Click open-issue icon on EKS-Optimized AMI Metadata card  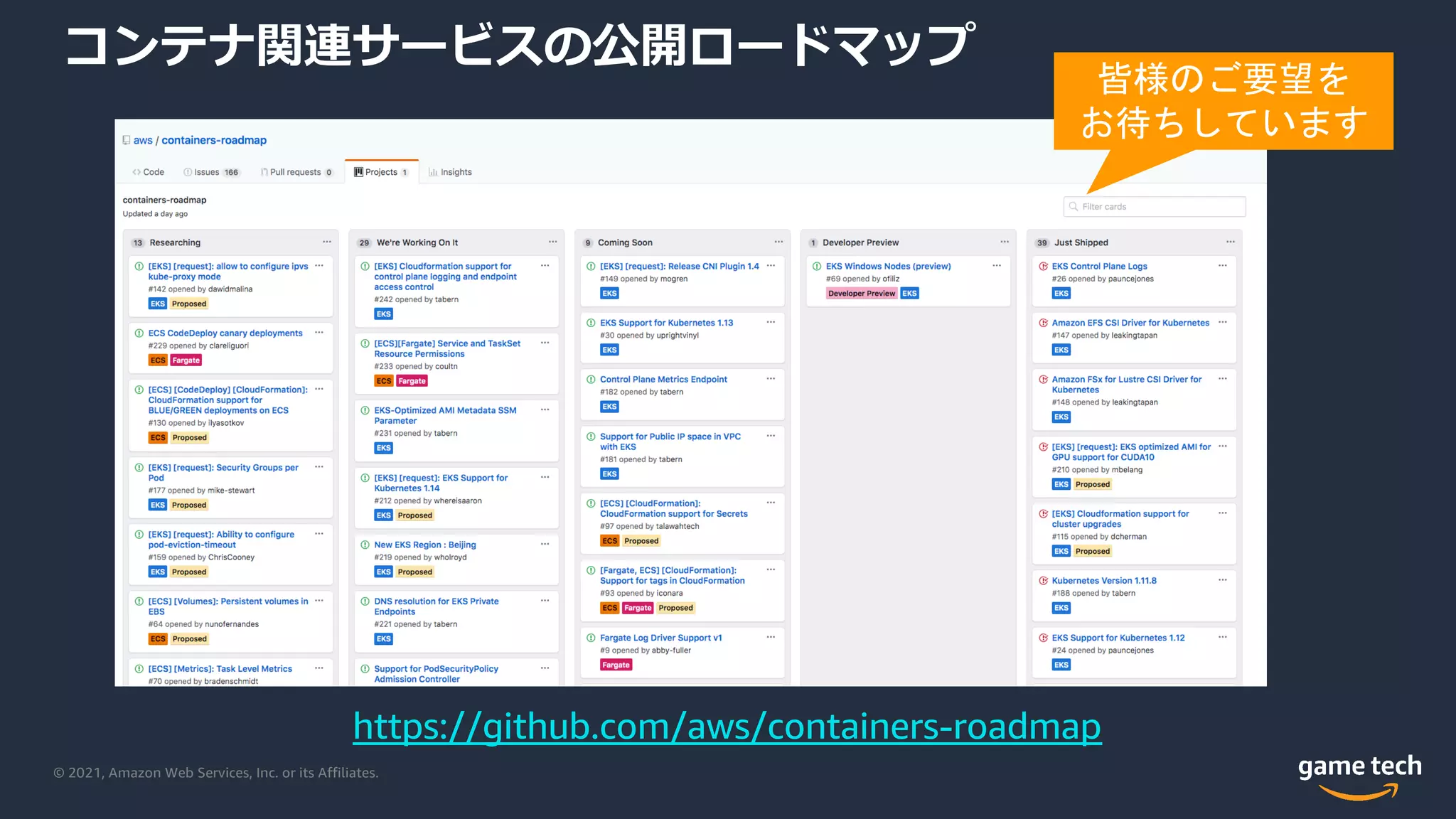(365, 410)
